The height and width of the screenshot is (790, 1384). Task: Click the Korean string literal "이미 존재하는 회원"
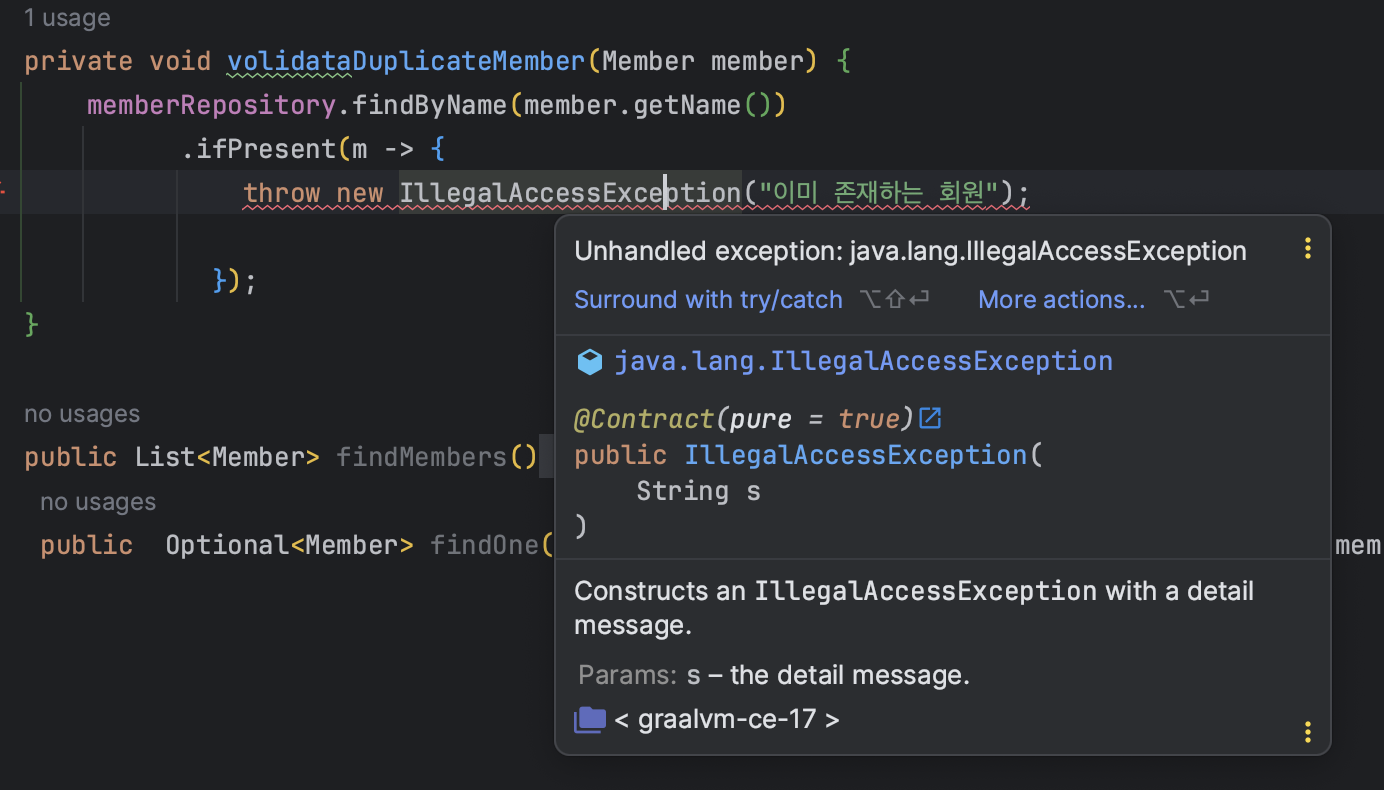tap(879, 193)
